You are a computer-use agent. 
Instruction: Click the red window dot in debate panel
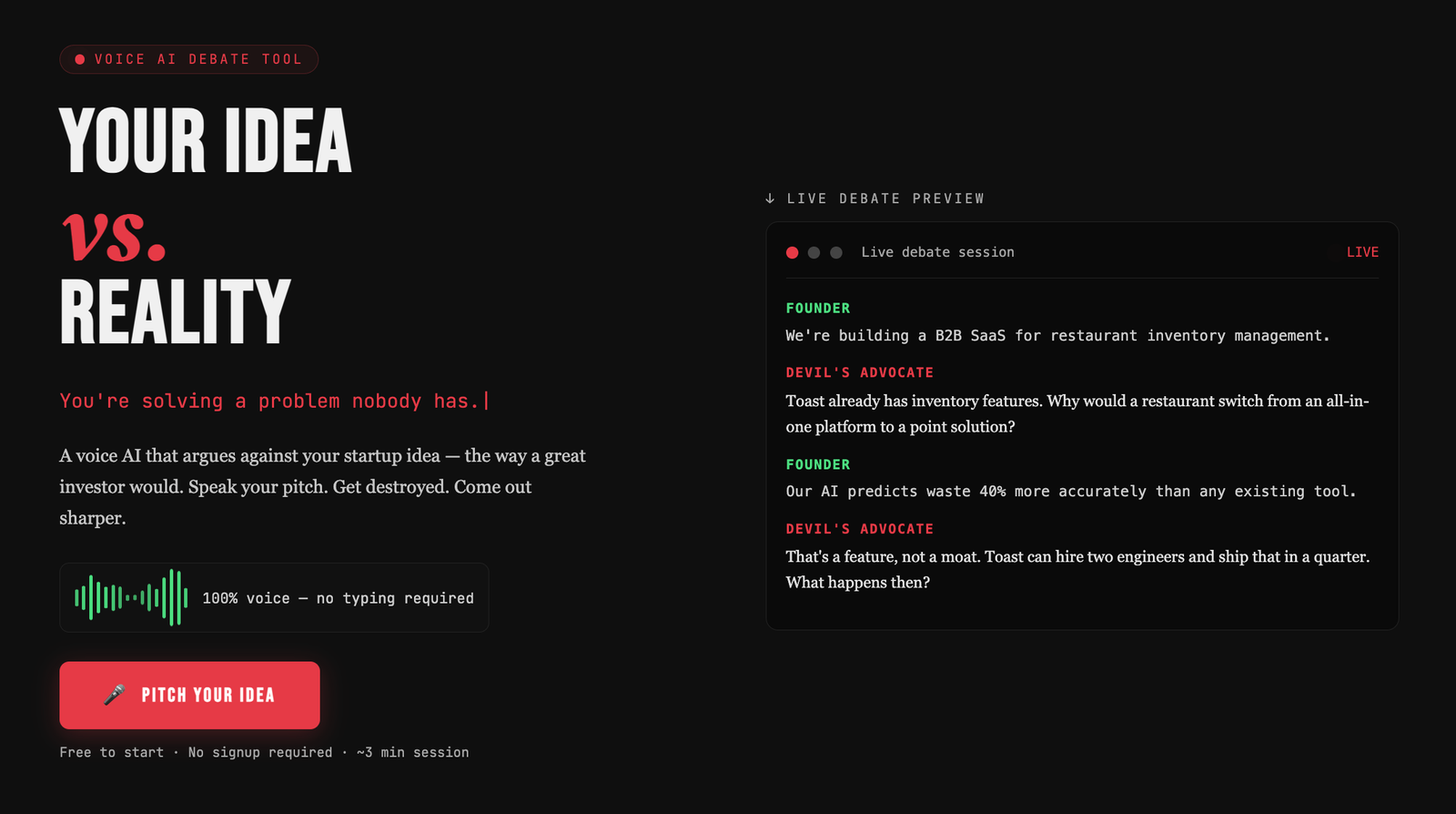click(792, 252)
